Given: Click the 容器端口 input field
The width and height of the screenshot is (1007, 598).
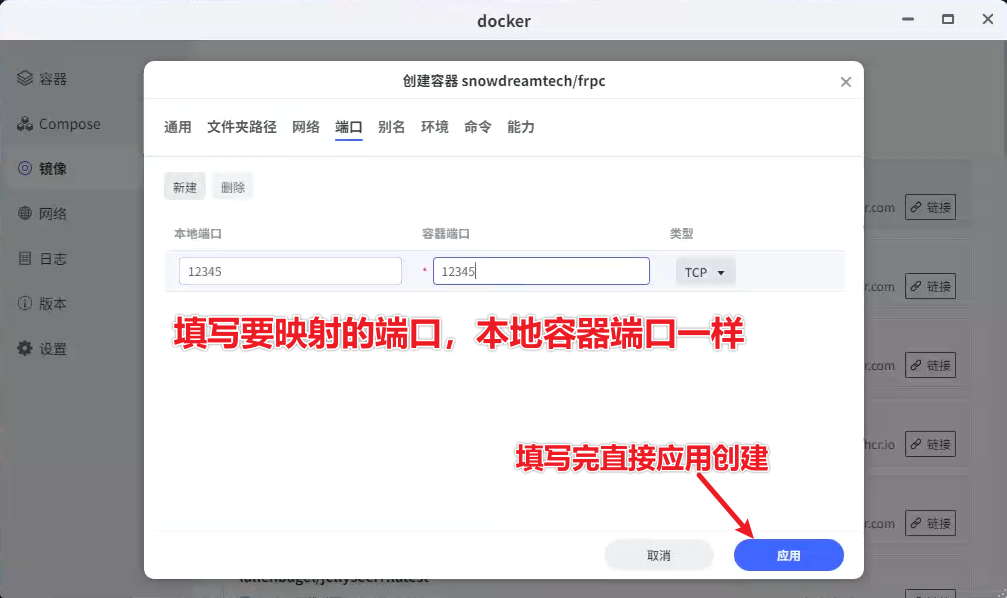Looking at the screenshot, I should coord(541,272).
